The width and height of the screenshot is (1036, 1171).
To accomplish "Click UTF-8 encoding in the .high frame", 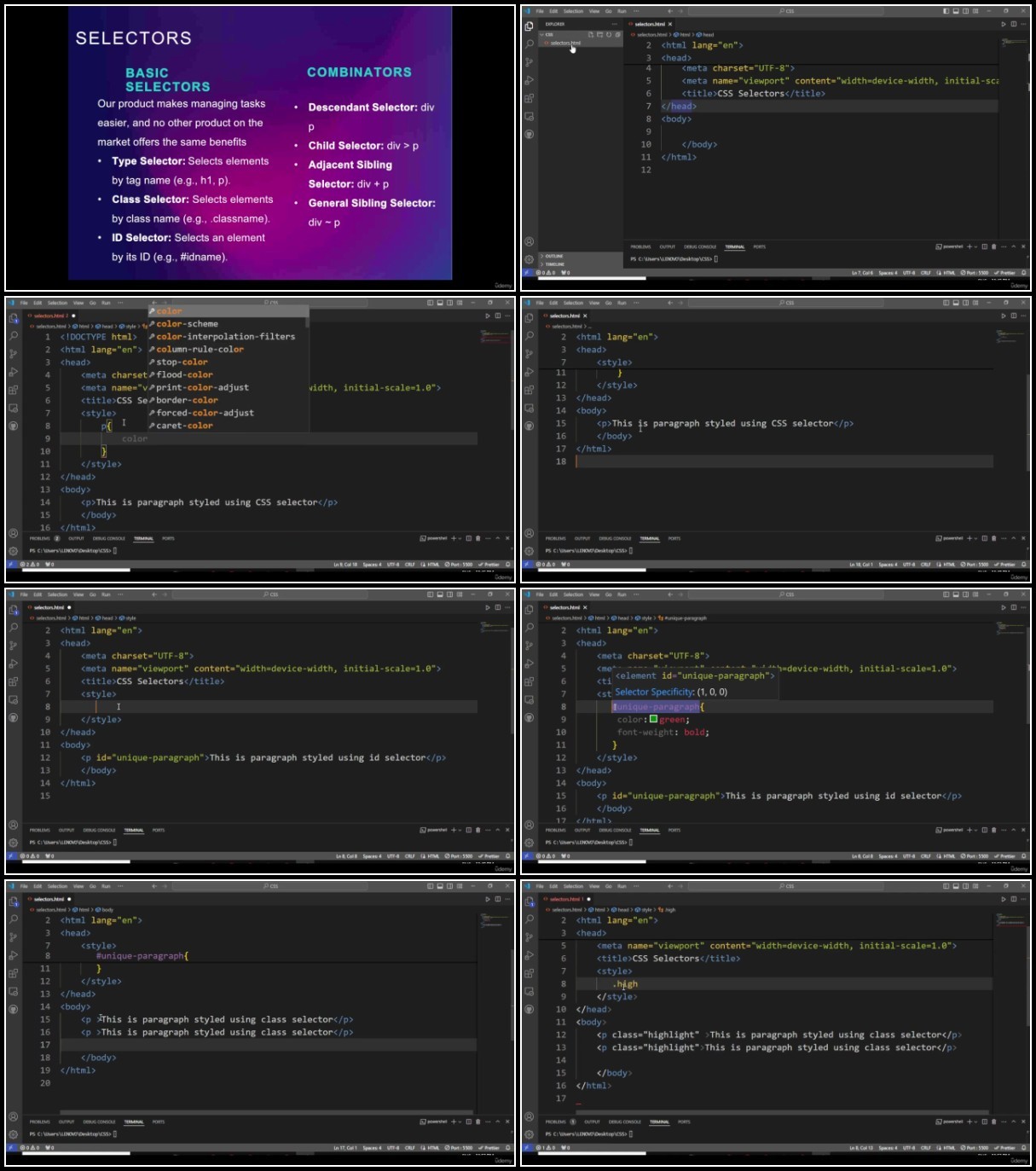I will click(909, 1148).
